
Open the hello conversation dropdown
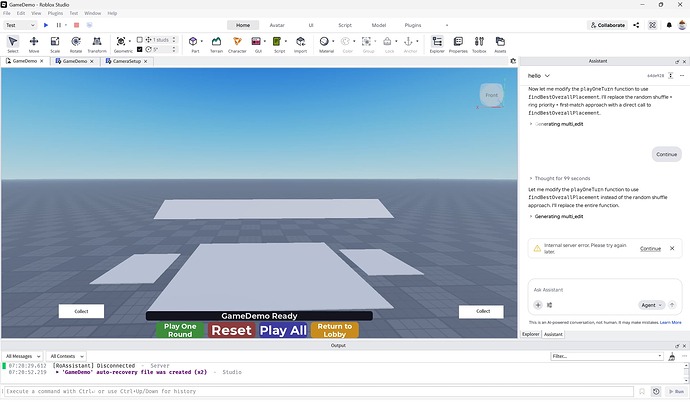click(539, 76)
